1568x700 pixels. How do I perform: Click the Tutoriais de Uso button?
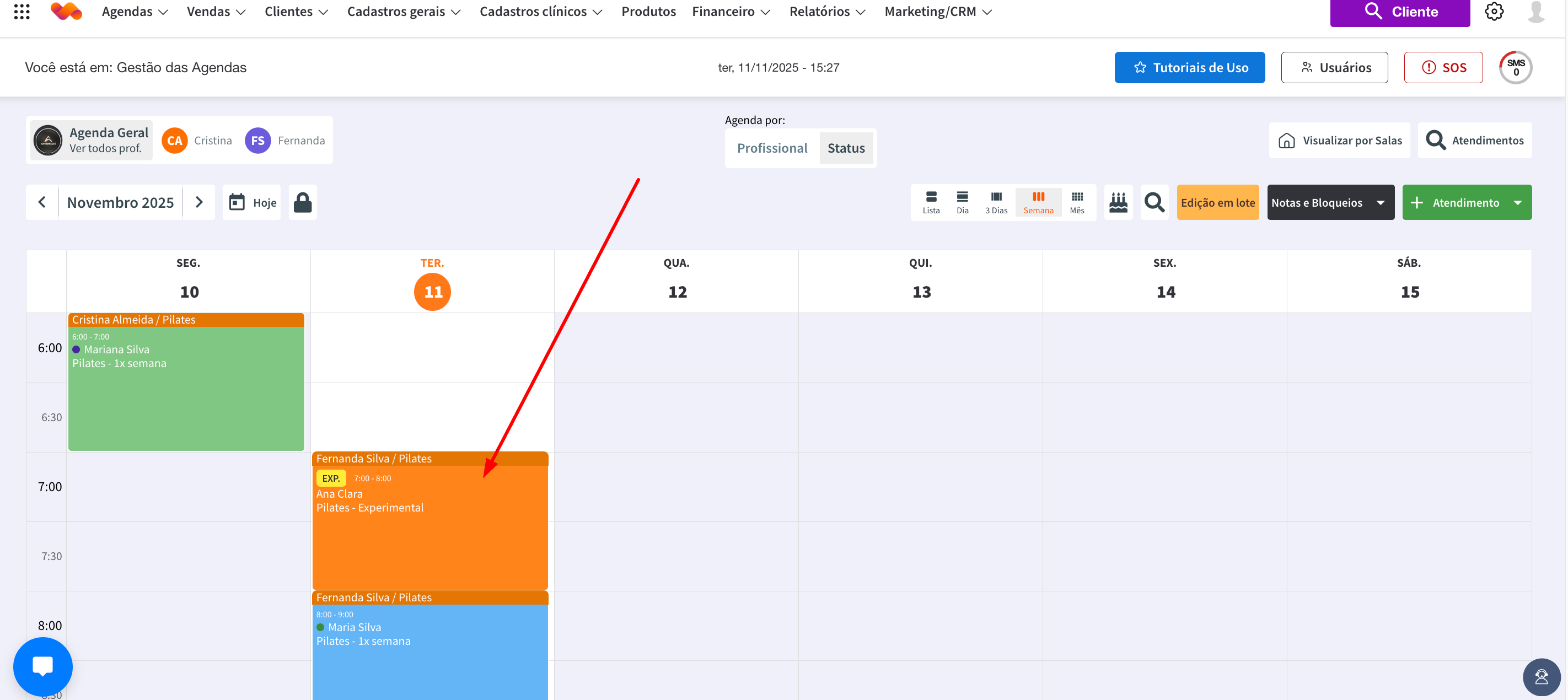point(1189,68)
